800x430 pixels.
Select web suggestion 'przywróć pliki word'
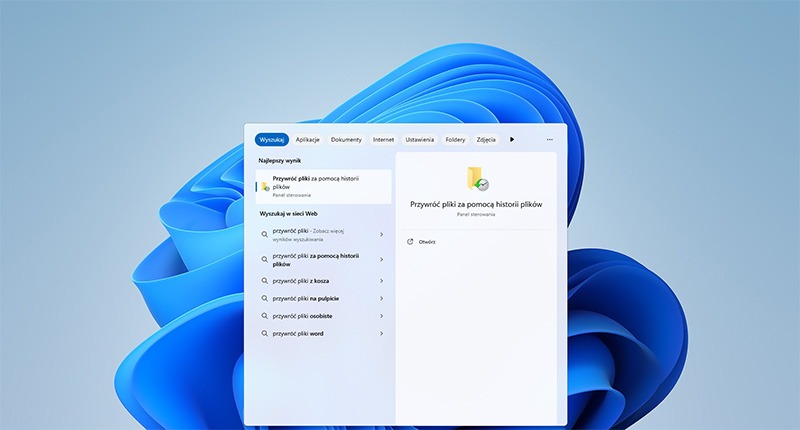[x=323, y=333]
